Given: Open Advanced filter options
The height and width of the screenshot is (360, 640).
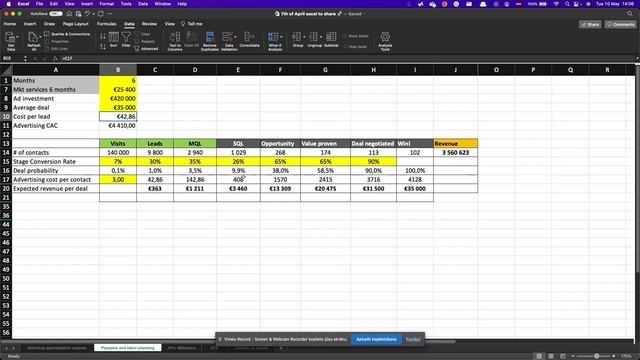Looking at the screenshot, I should click(146, 49).
